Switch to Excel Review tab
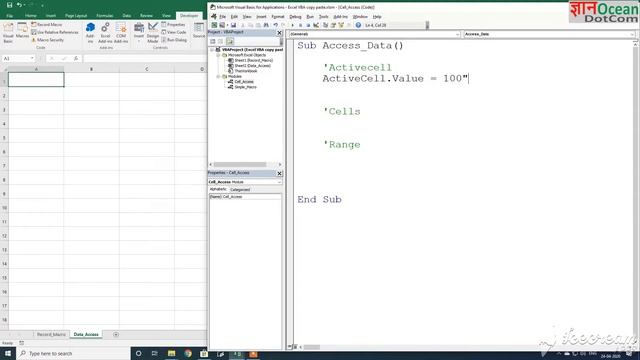The image size is (640, 360). pos(146,16)
